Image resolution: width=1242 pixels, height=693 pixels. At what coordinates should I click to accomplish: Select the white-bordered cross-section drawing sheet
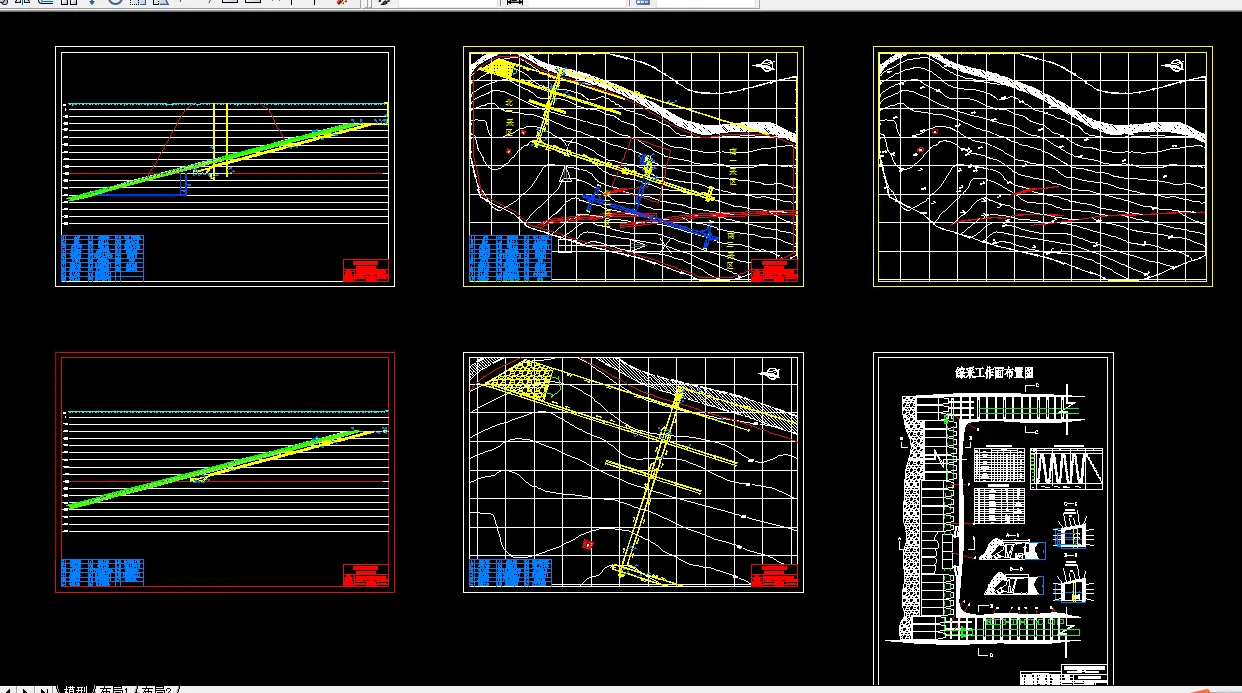click(225, 166)
